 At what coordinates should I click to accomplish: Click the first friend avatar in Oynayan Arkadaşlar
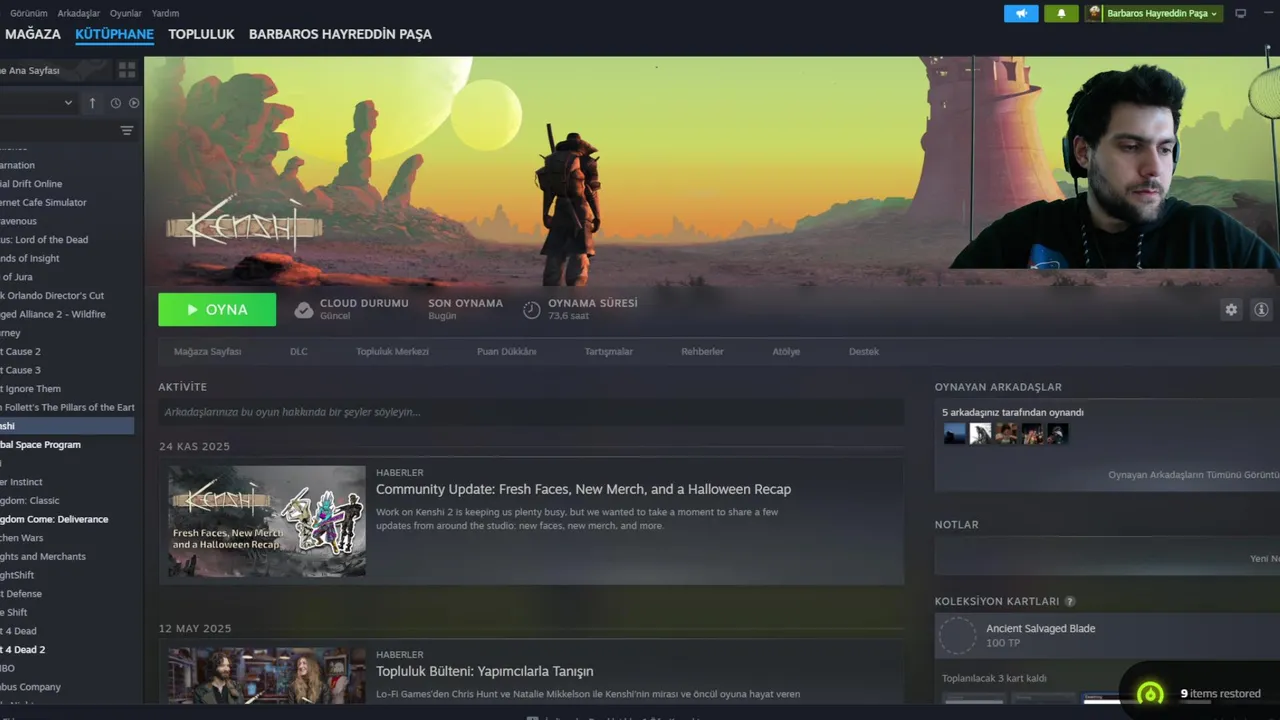(x=955, y=433)
